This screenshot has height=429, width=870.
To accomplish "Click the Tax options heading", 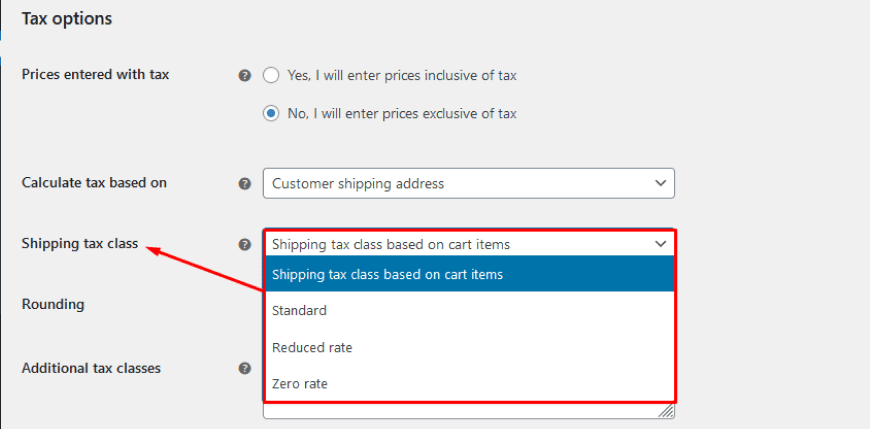I will 67,18.
